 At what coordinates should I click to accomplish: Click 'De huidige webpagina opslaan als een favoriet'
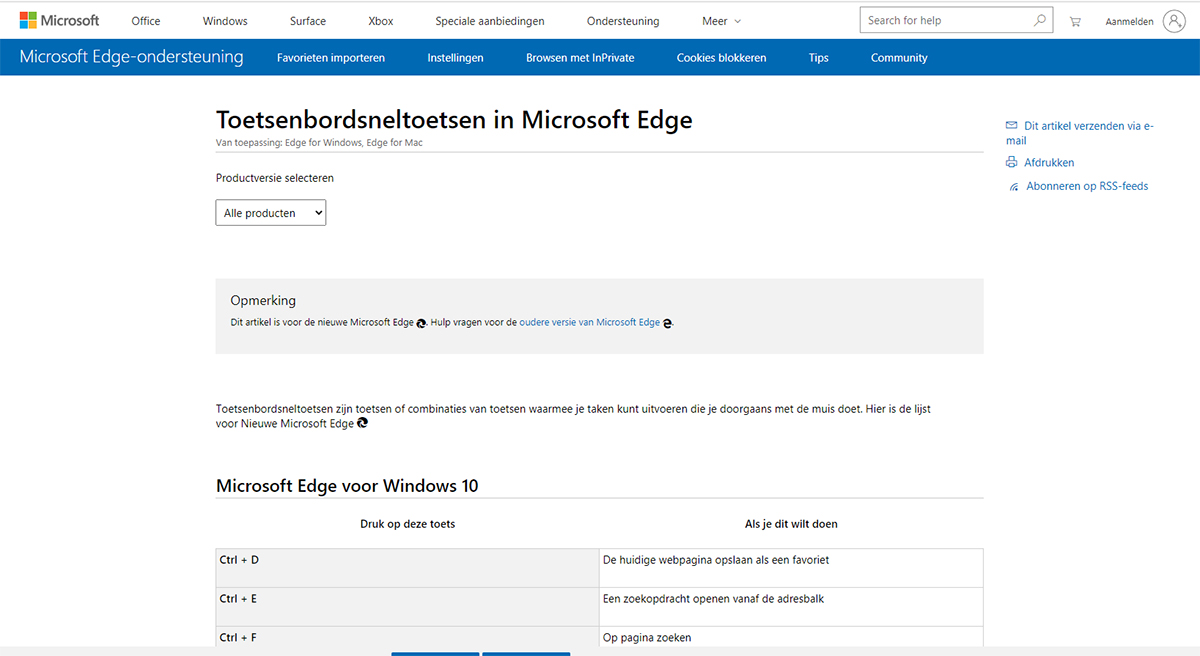716,560
